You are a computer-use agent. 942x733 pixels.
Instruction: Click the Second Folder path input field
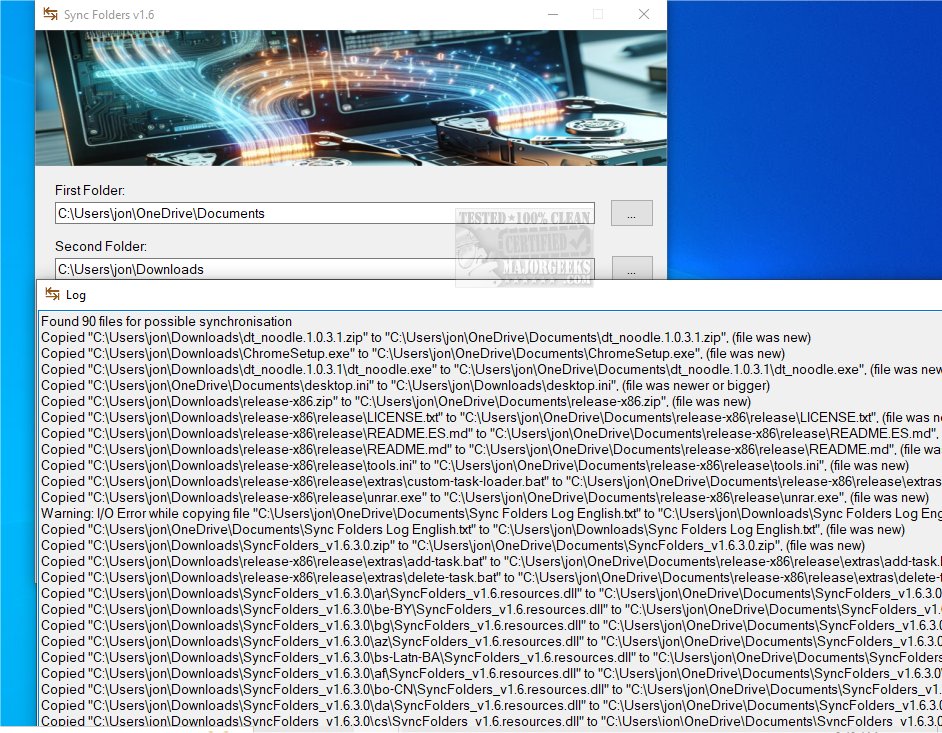point(324,269)
